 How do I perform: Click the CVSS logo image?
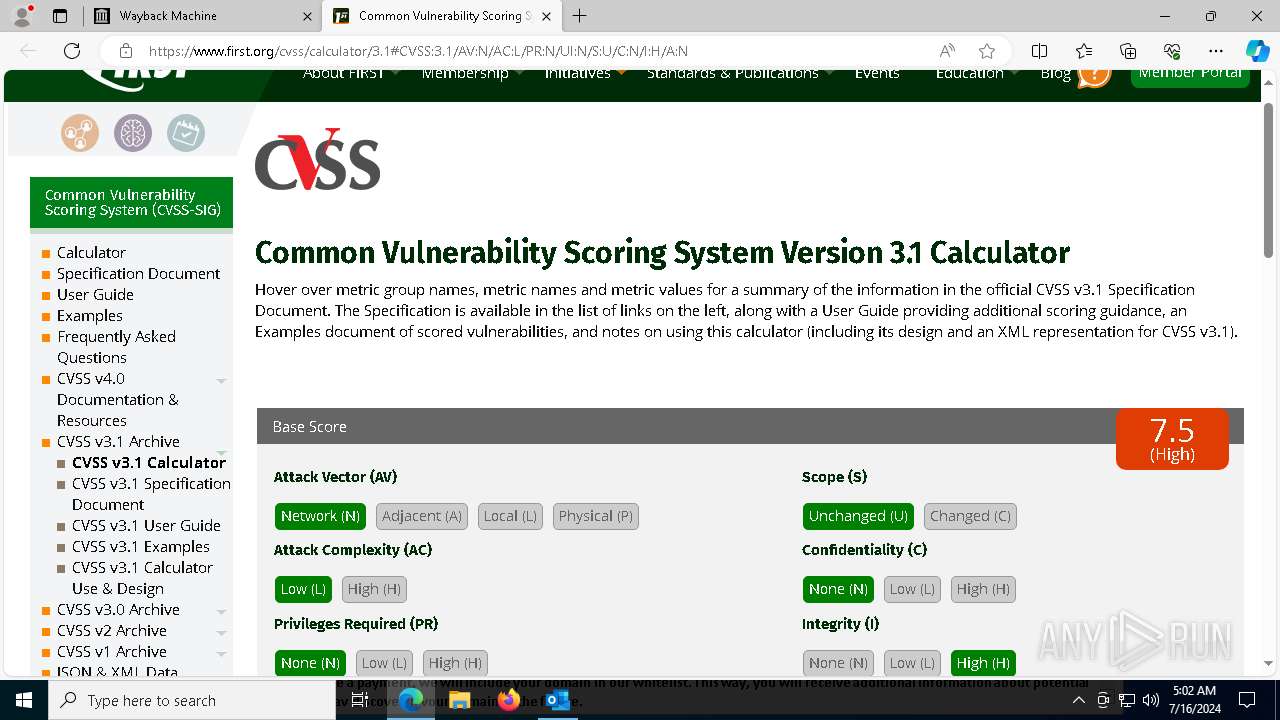pos(317,160)
